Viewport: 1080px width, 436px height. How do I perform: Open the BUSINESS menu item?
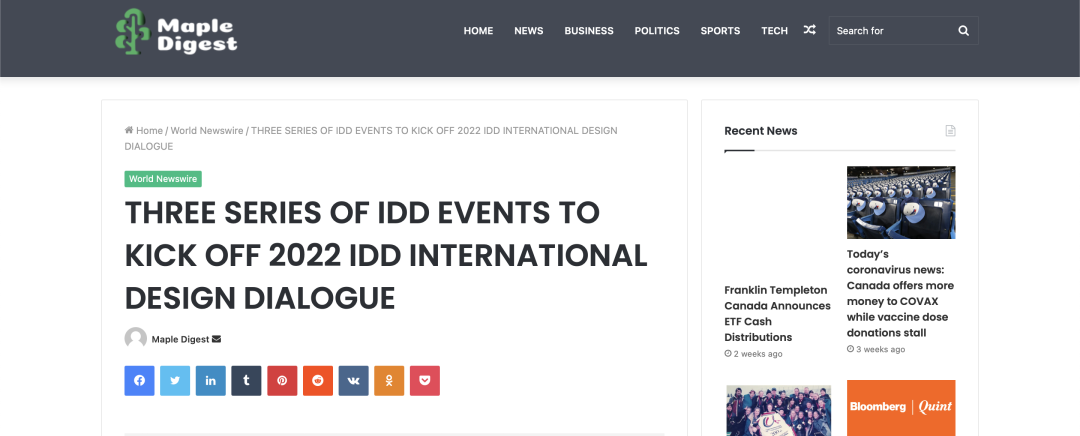[589, 30]
